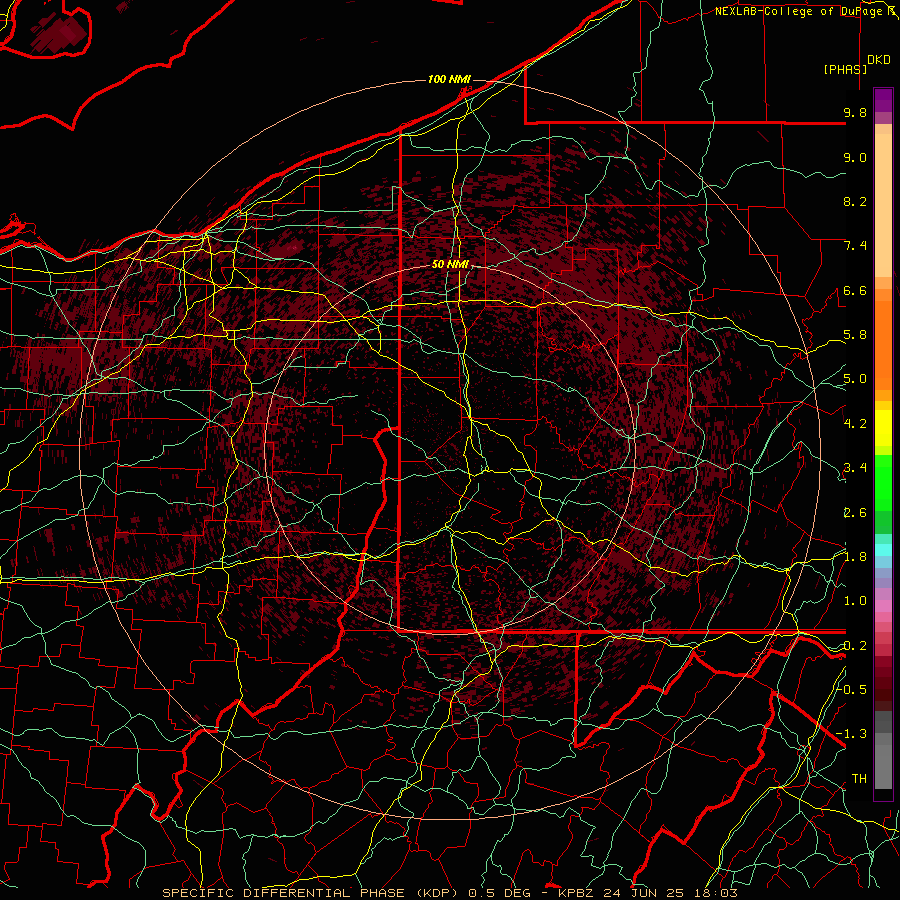Viewport: 900px width, 900px height.
Task: Click the TH threshold label on scale
Action: 859,778
